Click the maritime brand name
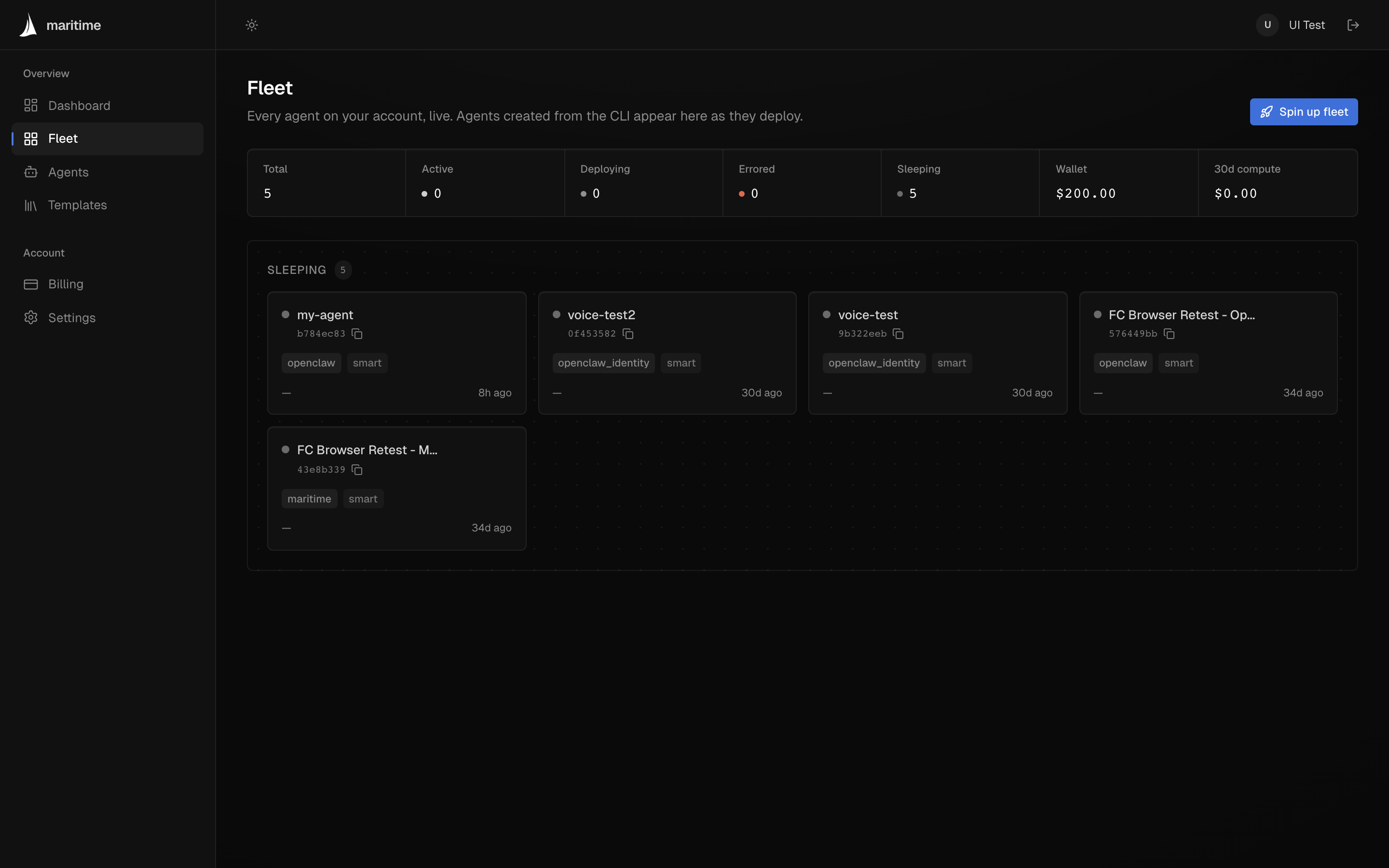The width and height of the screenshot is (1389, 868). (73, 25)
